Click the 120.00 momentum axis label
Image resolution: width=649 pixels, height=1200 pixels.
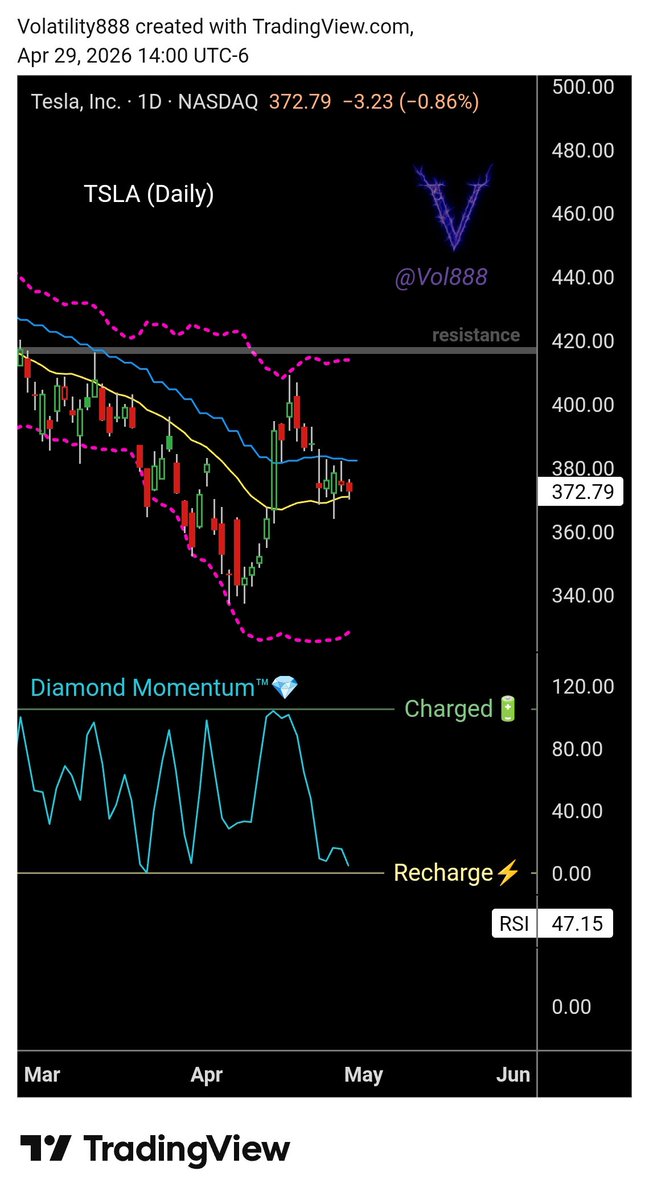click(582, 686)
